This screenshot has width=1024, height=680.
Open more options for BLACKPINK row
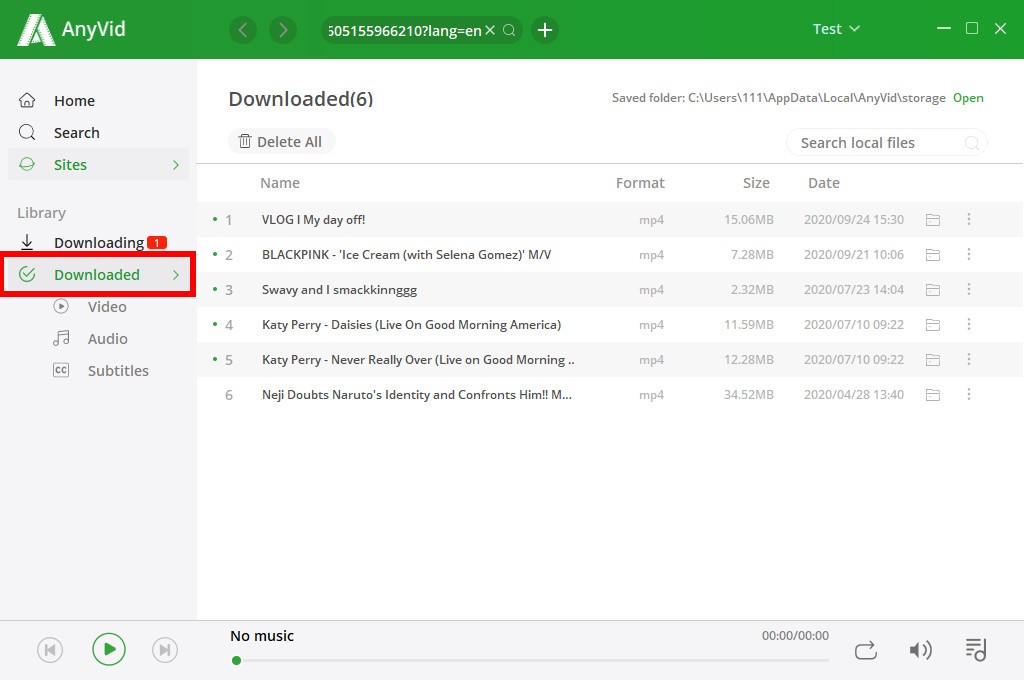click(968, 254)
